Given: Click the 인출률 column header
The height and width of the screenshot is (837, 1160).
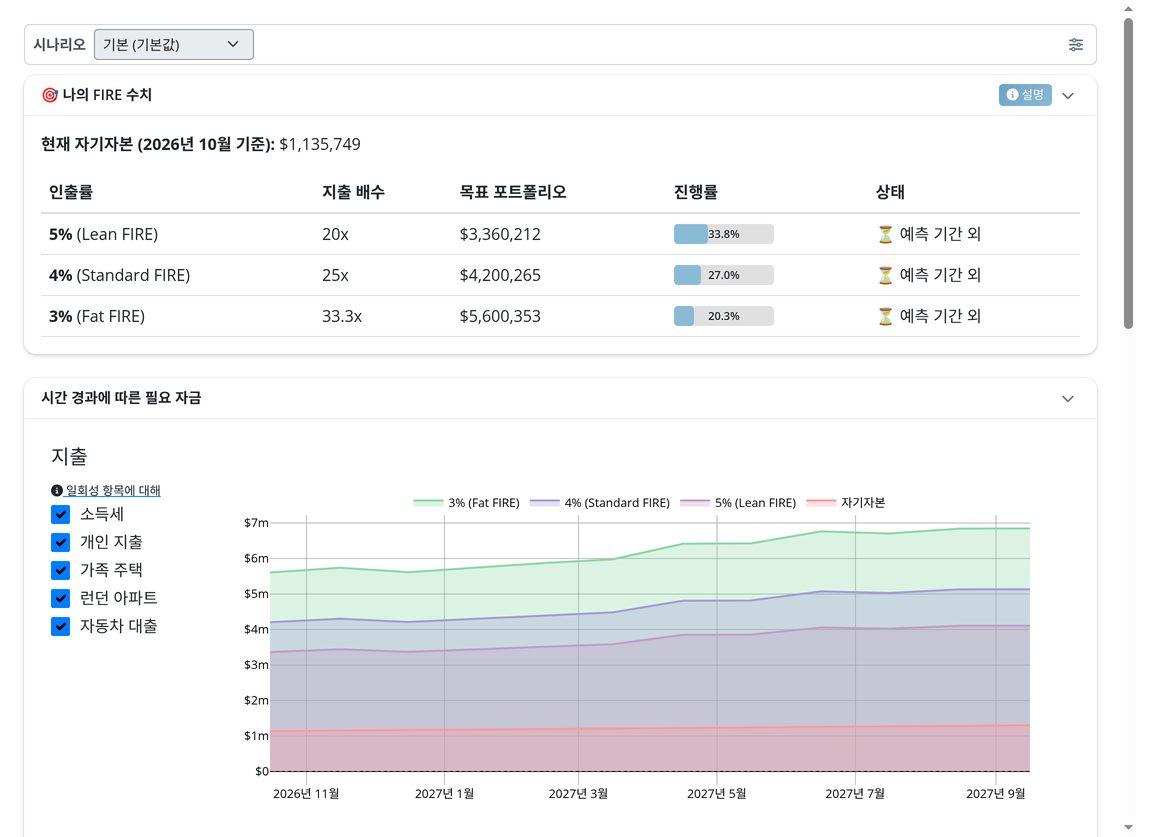Looking at the screenshot, I should click(71, 192).
